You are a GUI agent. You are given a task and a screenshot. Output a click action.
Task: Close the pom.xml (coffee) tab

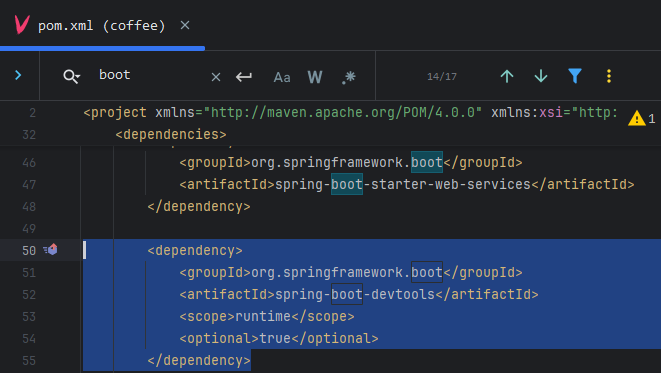click(x=185, y=25)
